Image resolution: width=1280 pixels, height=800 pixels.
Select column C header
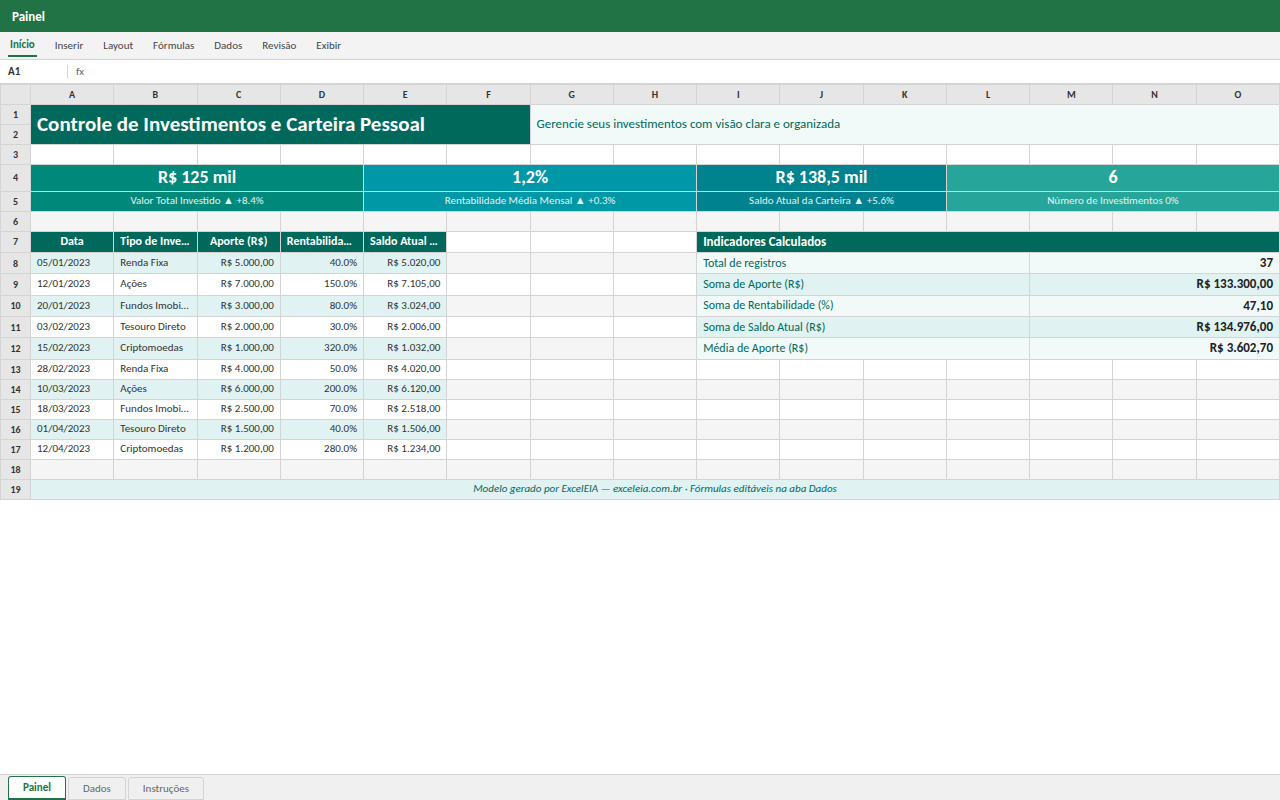[x=239, y=95]
